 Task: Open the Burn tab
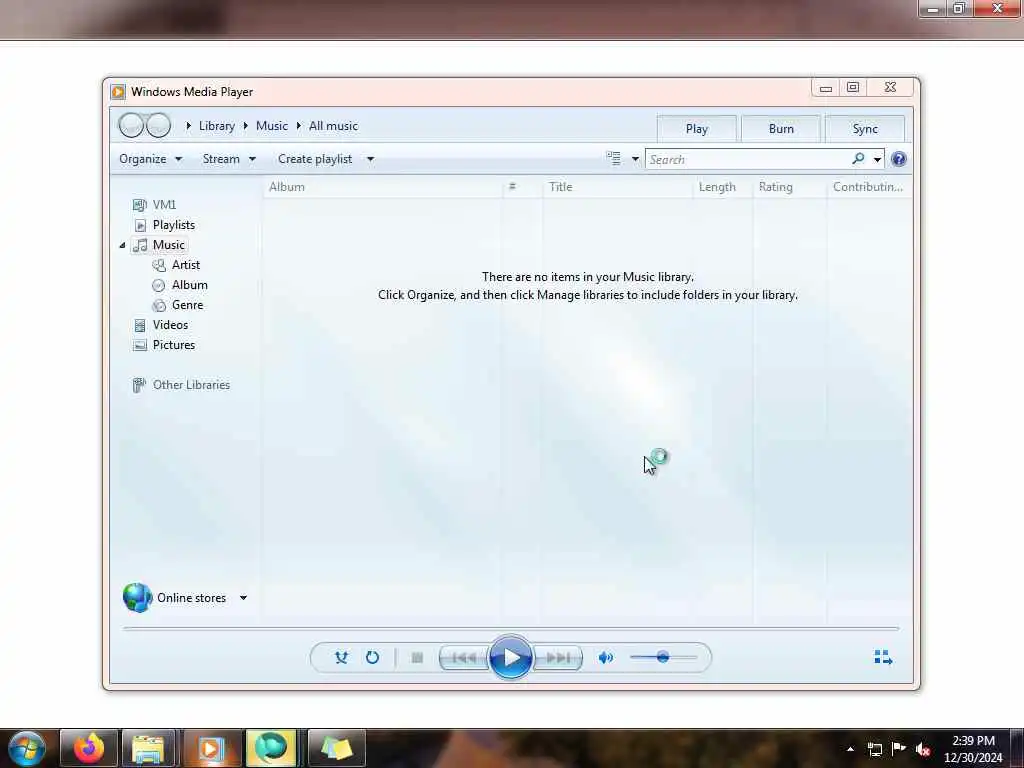780,129
